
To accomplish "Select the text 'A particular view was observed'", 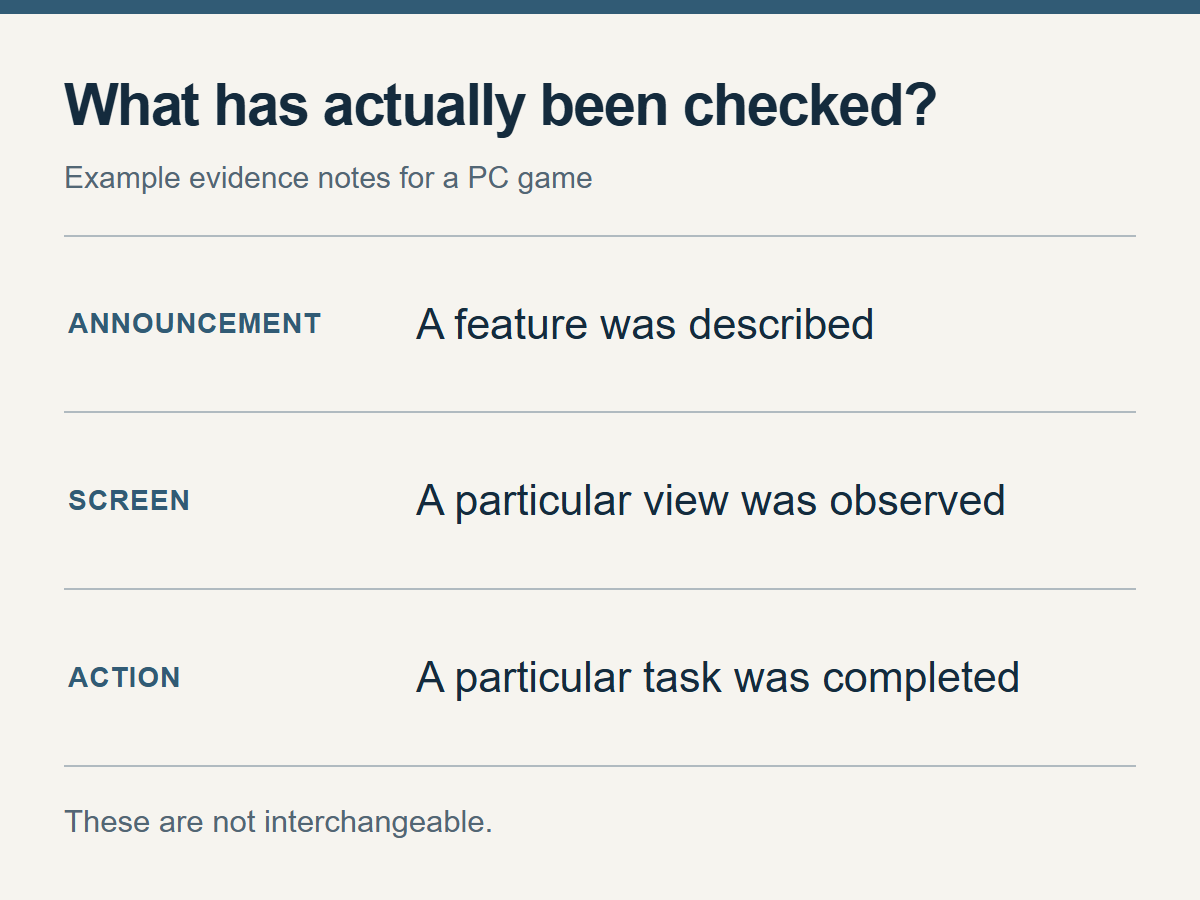I will pyautogui.click(x=710, y=501).
